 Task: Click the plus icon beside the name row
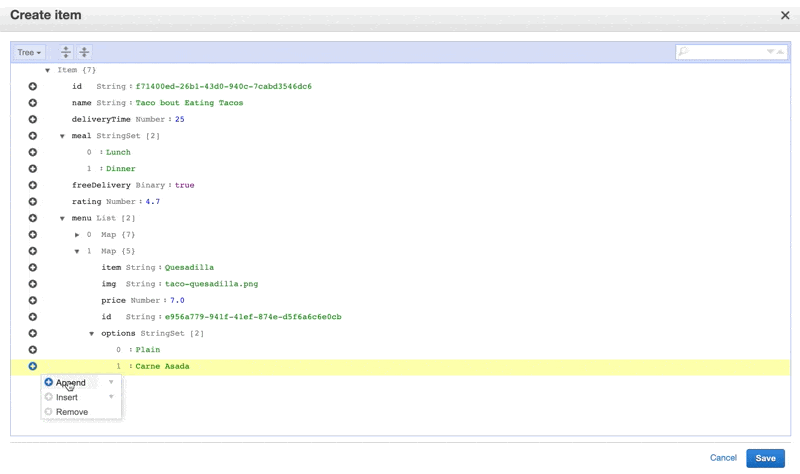[x=33, y=103]
